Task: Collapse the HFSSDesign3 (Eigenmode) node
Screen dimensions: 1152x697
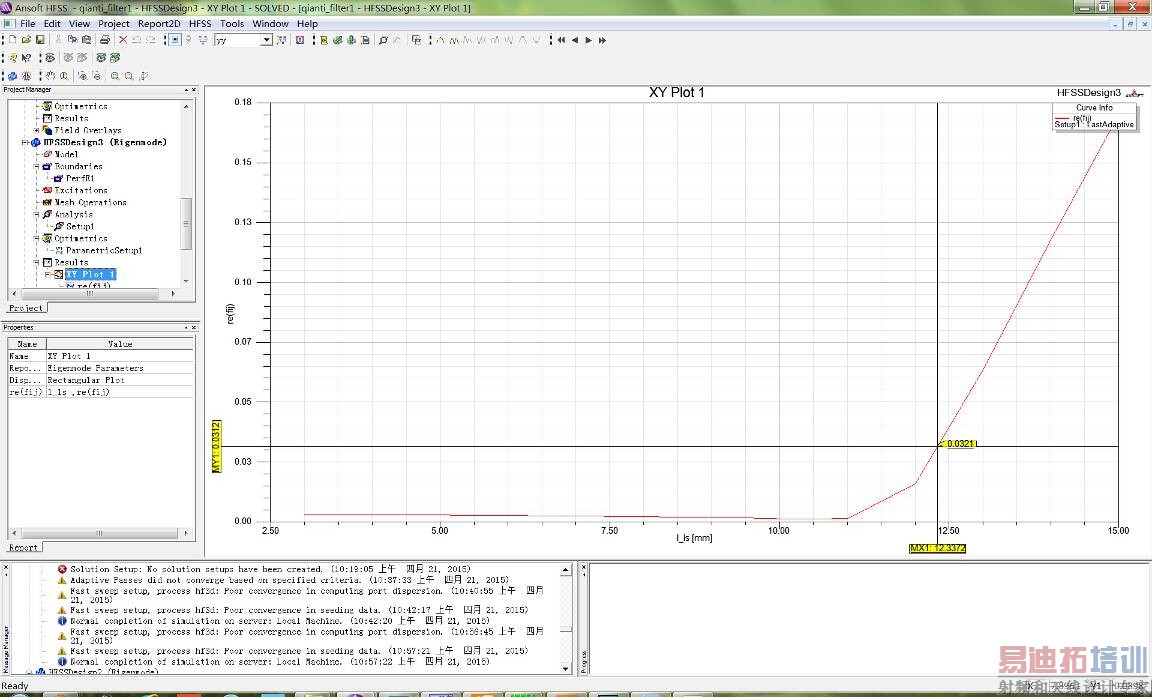Action: (25, 142)
